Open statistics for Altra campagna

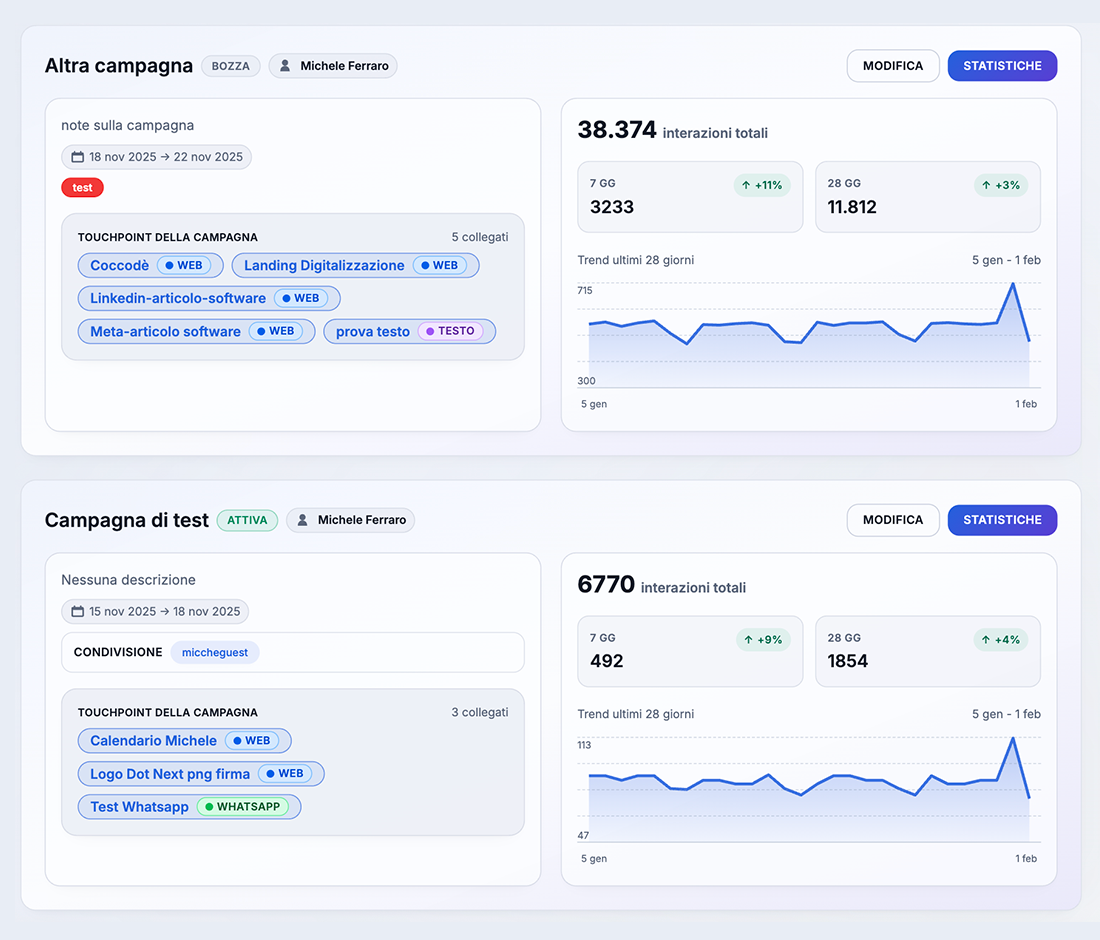tap(1002, 66)
